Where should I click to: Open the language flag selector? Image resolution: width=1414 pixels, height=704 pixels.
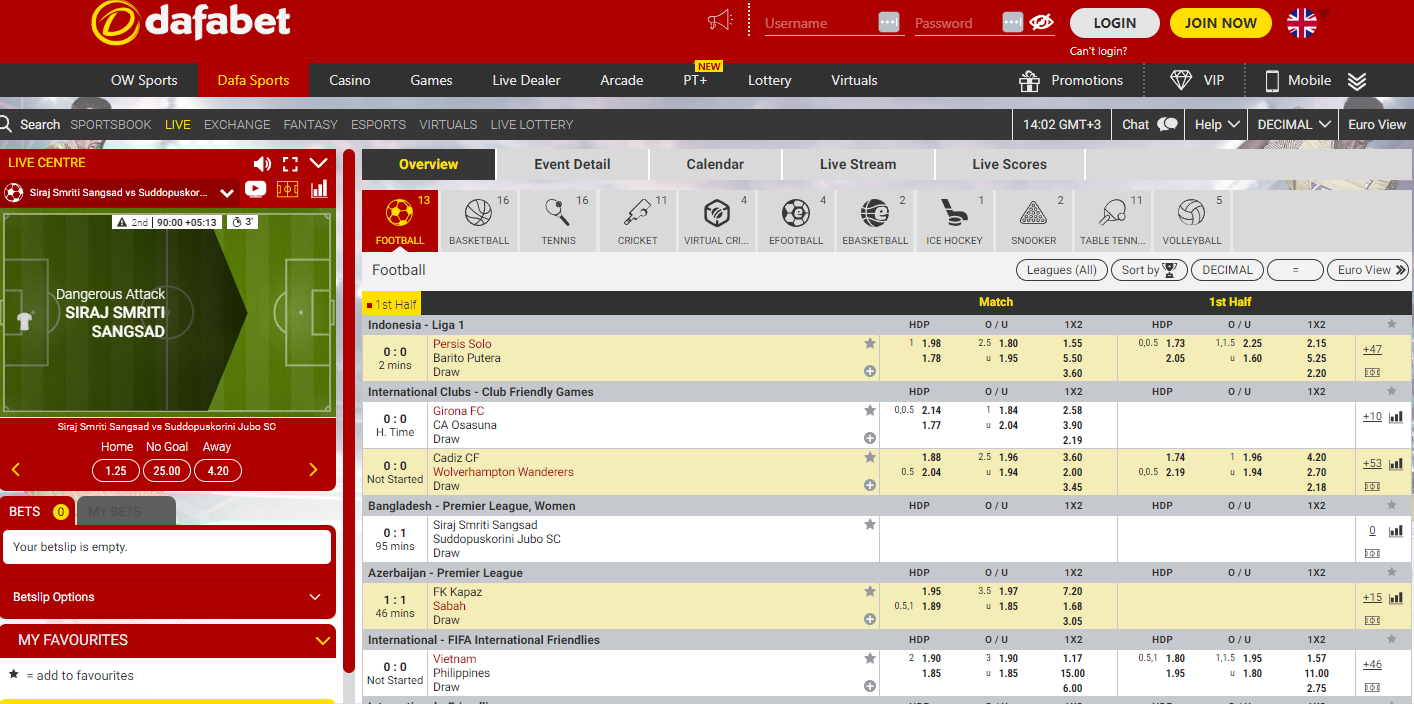(1301, 23)
